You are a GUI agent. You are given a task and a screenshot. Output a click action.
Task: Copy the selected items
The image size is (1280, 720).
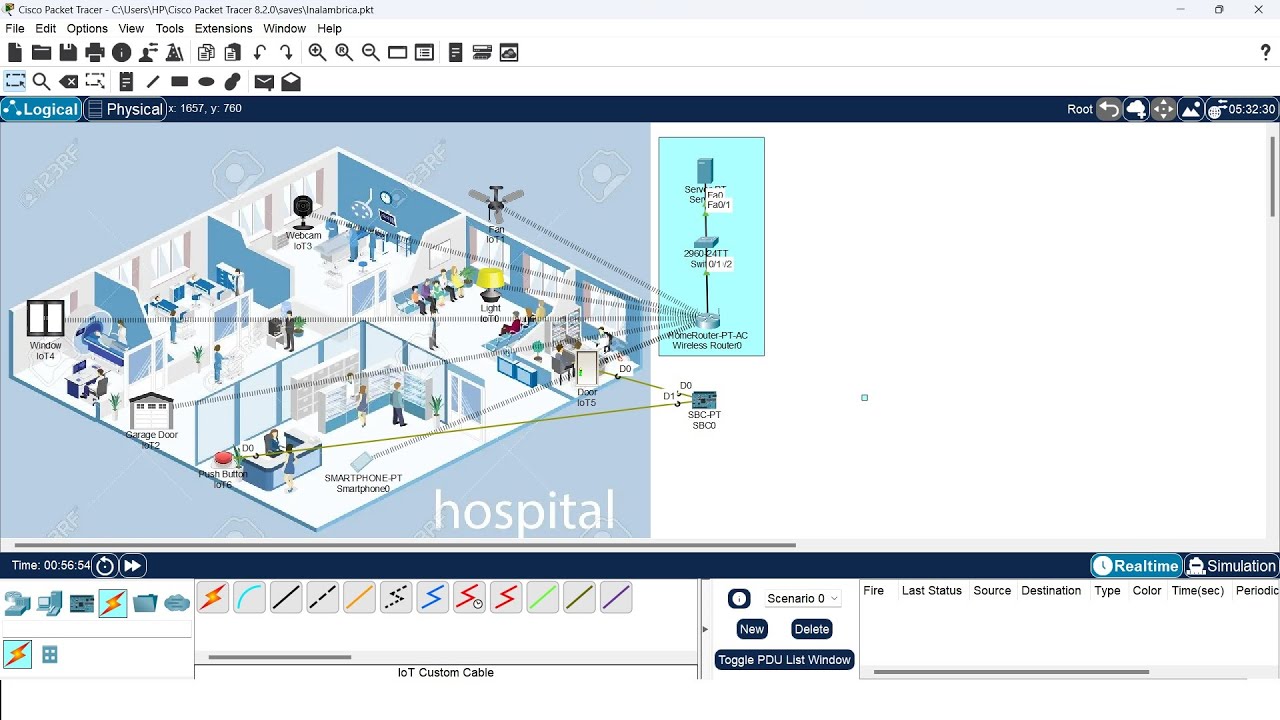pyautogui.click(x=206, y=53)
